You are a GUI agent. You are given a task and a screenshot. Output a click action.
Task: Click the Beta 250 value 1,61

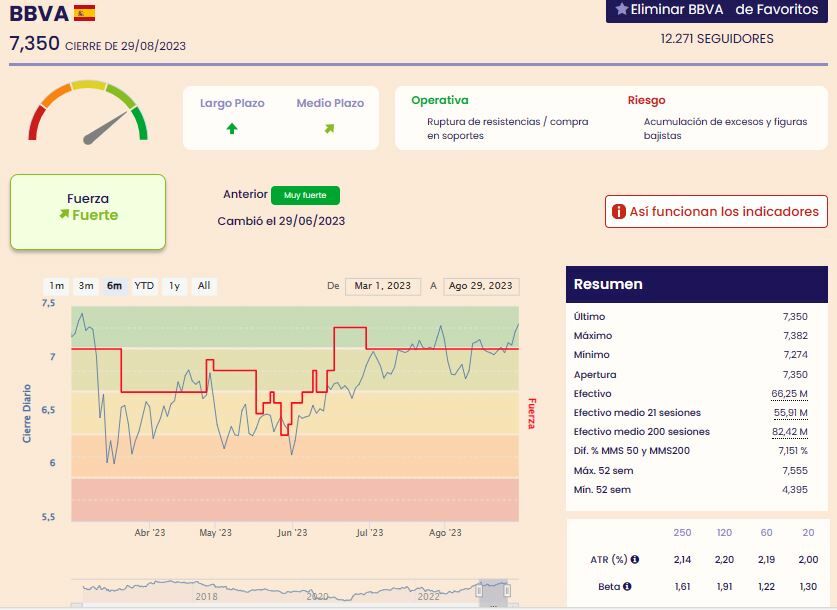click(x=682, y=587)
